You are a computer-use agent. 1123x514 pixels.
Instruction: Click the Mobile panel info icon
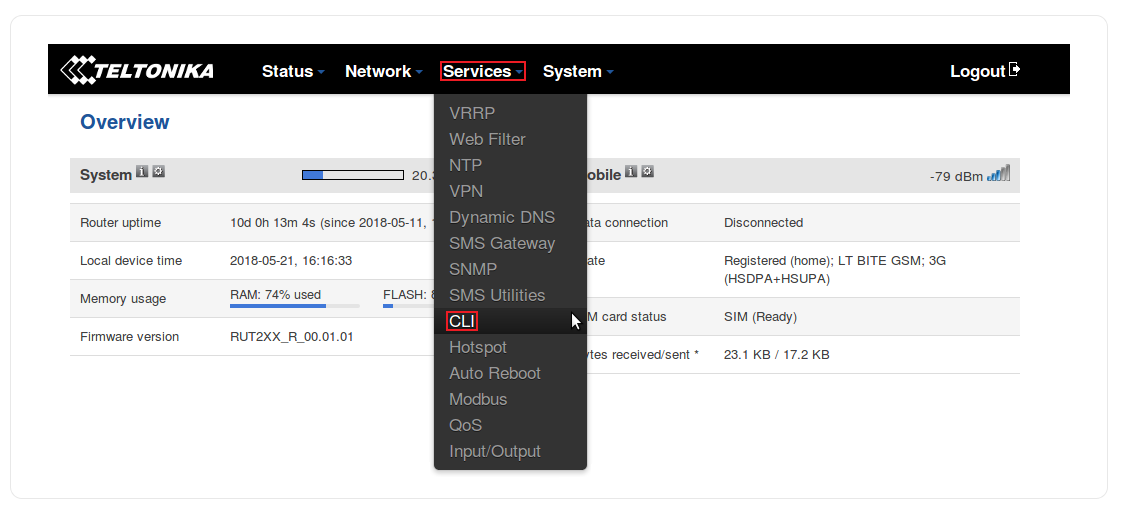click(631, 172)
